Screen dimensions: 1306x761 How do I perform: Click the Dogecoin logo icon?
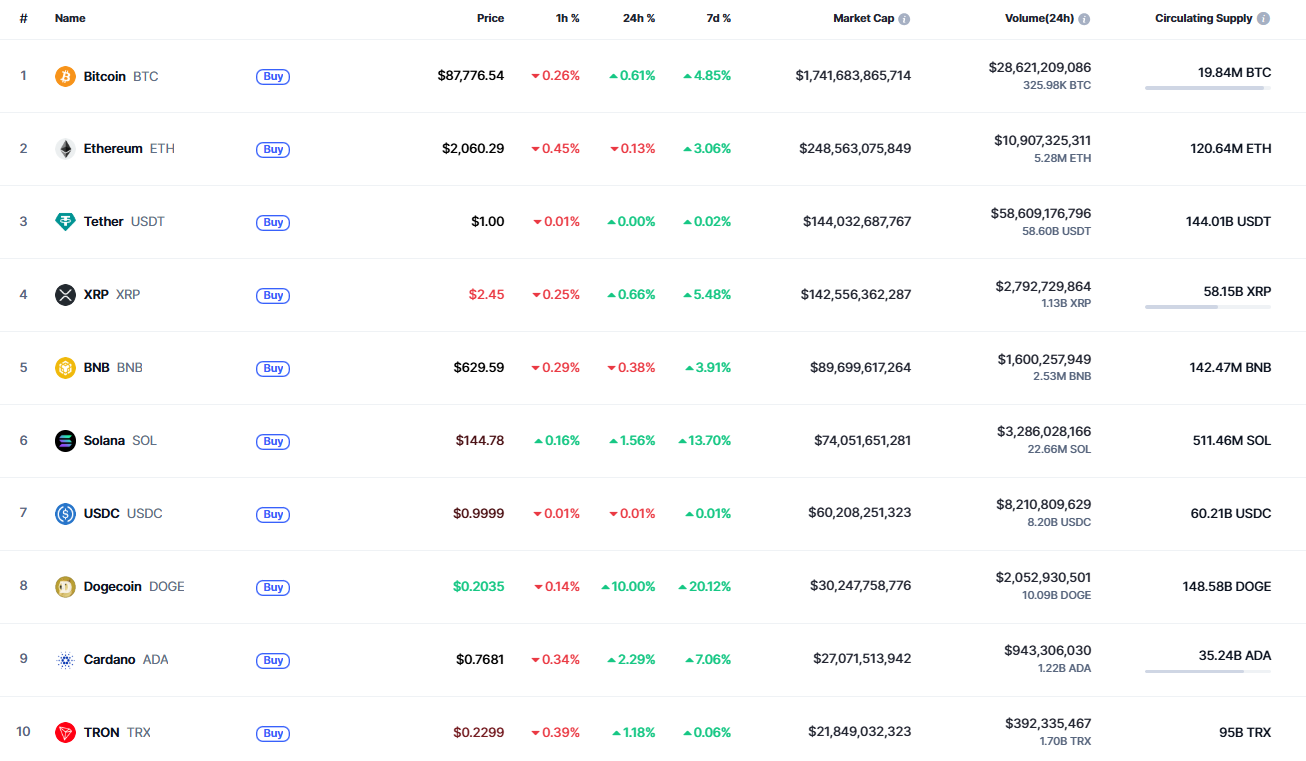click(65, 587)
